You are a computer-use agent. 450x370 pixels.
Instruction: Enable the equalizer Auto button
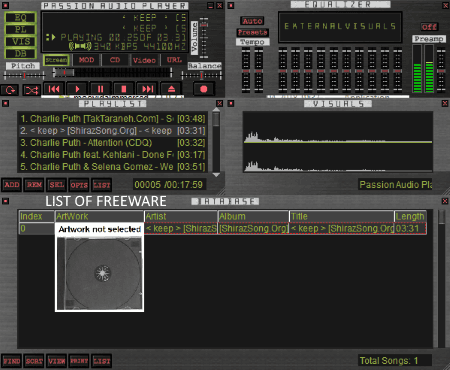point(252,21)
